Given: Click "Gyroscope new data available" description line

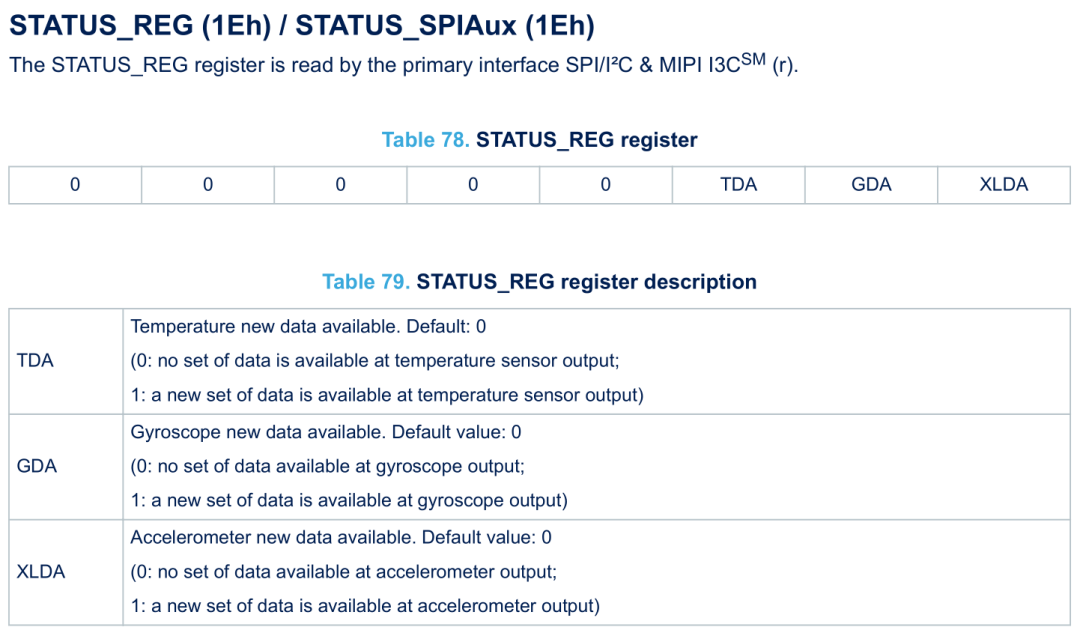Looking at the screenshot, I should point(326,432).
